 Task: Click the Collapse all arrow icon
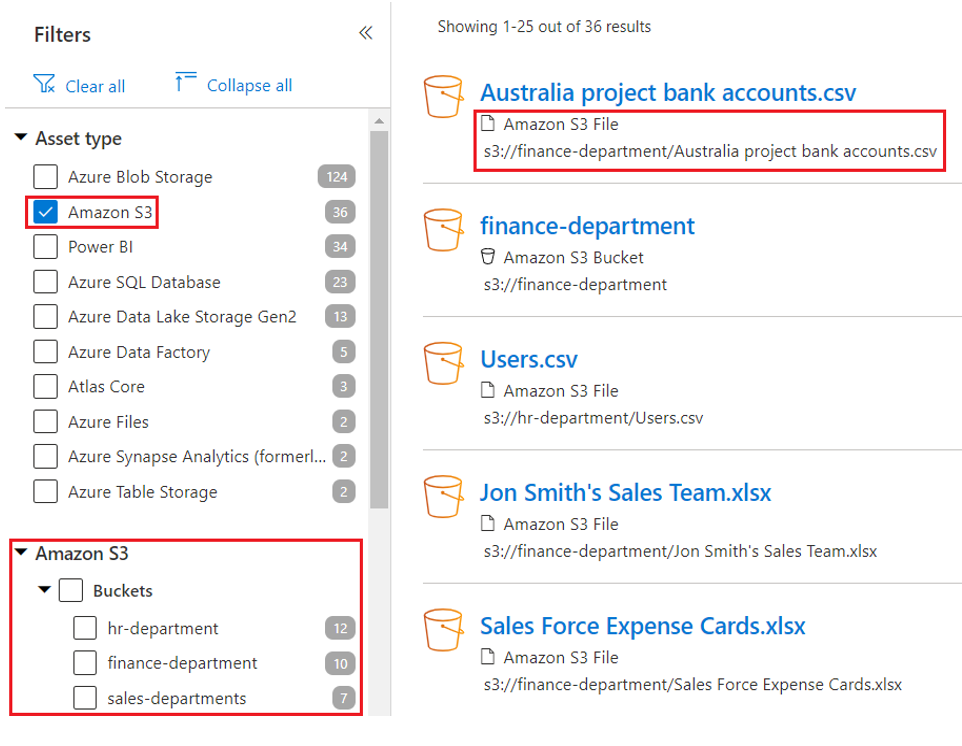[x=185, y=82]
